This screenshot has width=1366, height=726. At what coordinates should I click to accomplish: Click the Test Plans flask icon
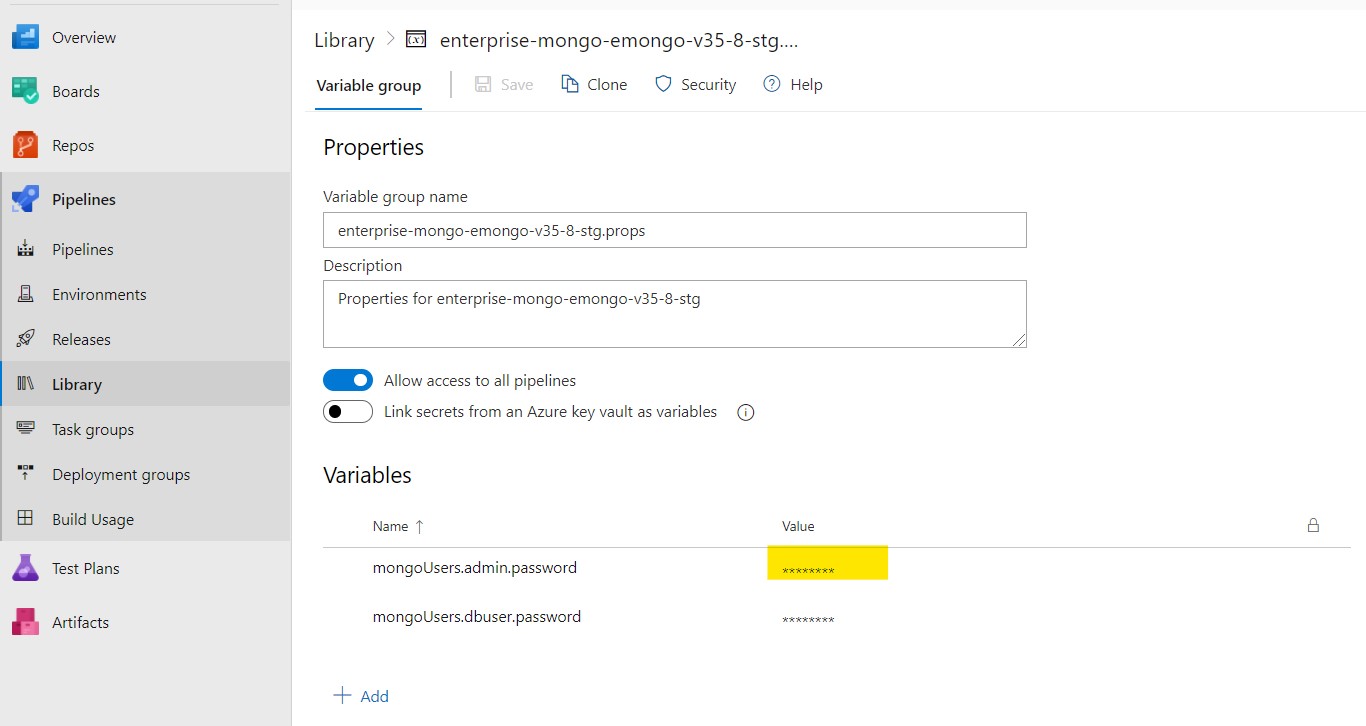[x=25, y=568]
